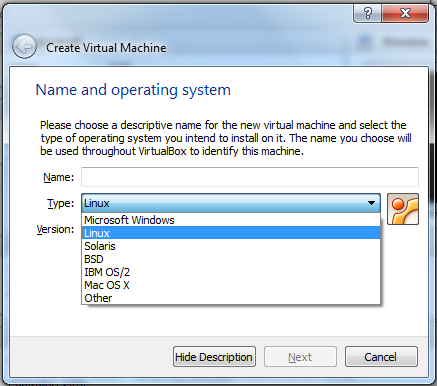Click the 'Name and operating system' heading
The height and width of the screenshot is (386, 437).
(133, 90)
